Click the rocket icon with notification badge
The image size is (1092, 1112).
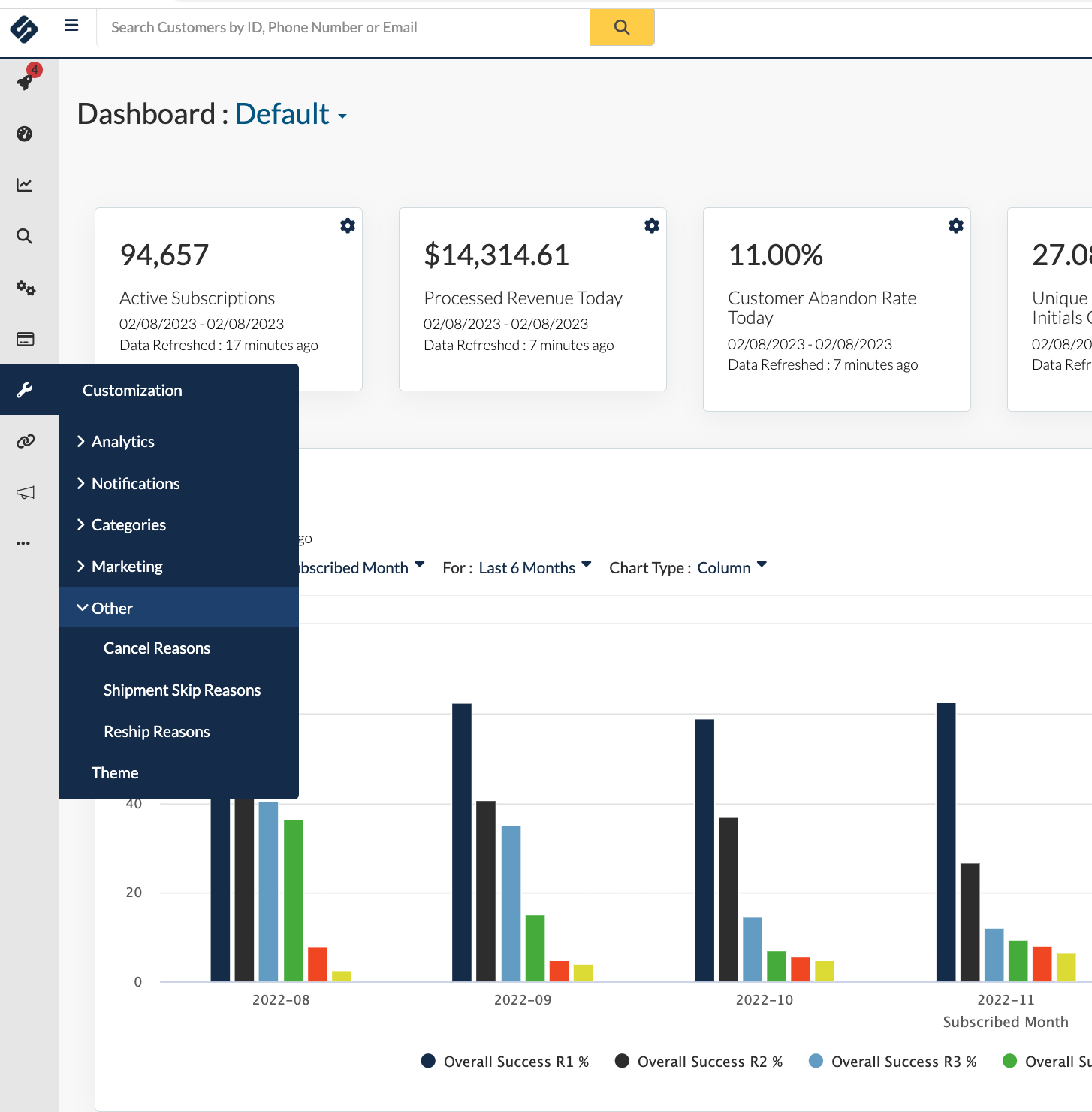click(25, 81)
